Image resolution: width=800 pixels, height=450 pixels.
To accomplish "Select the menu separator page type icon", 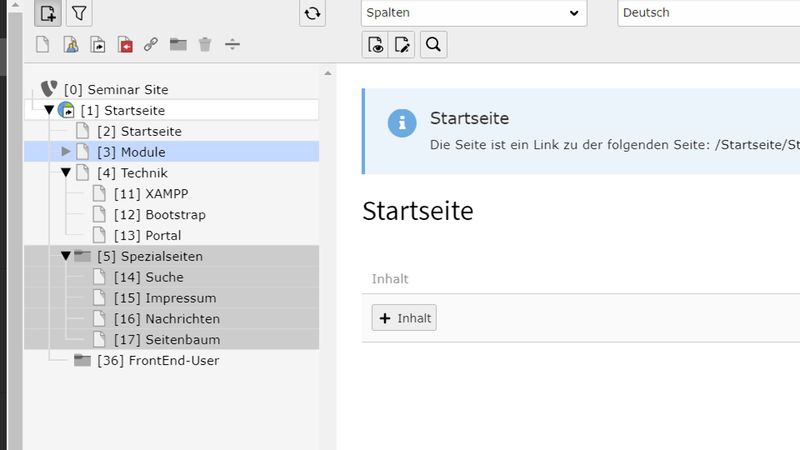I will point(232,44).
